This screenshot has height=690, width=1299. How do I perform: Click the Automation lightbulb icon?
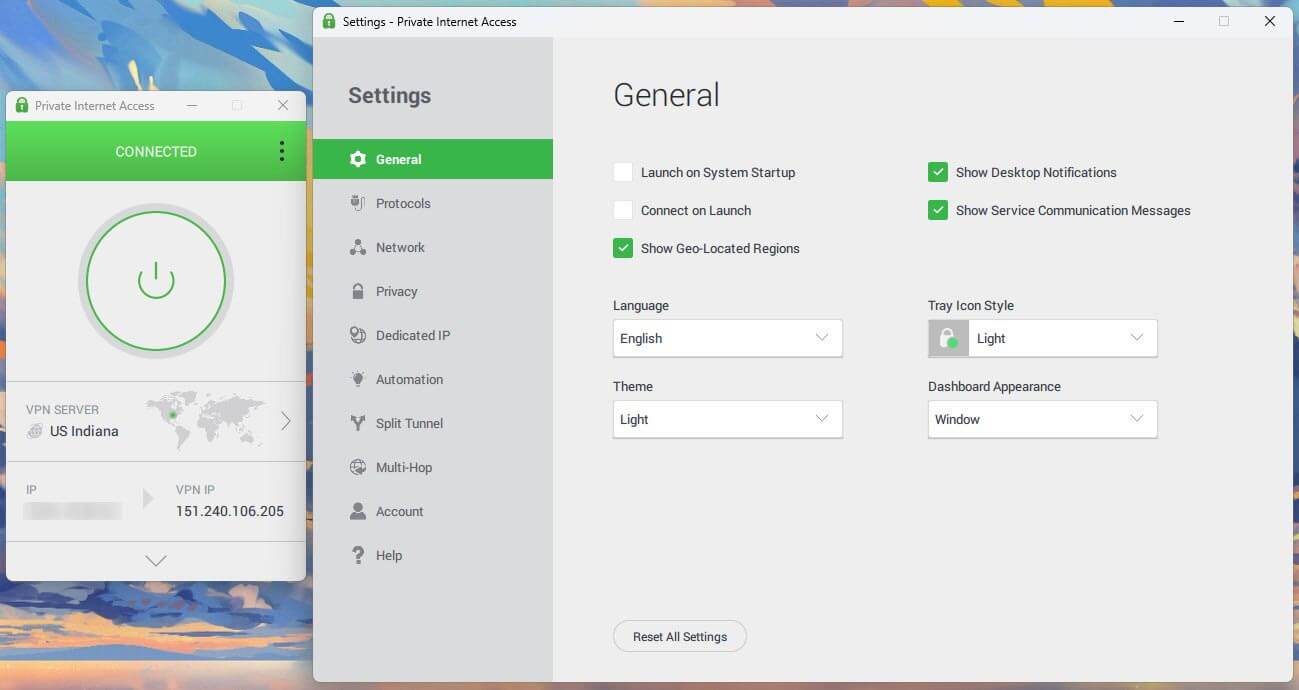point(358,379)
